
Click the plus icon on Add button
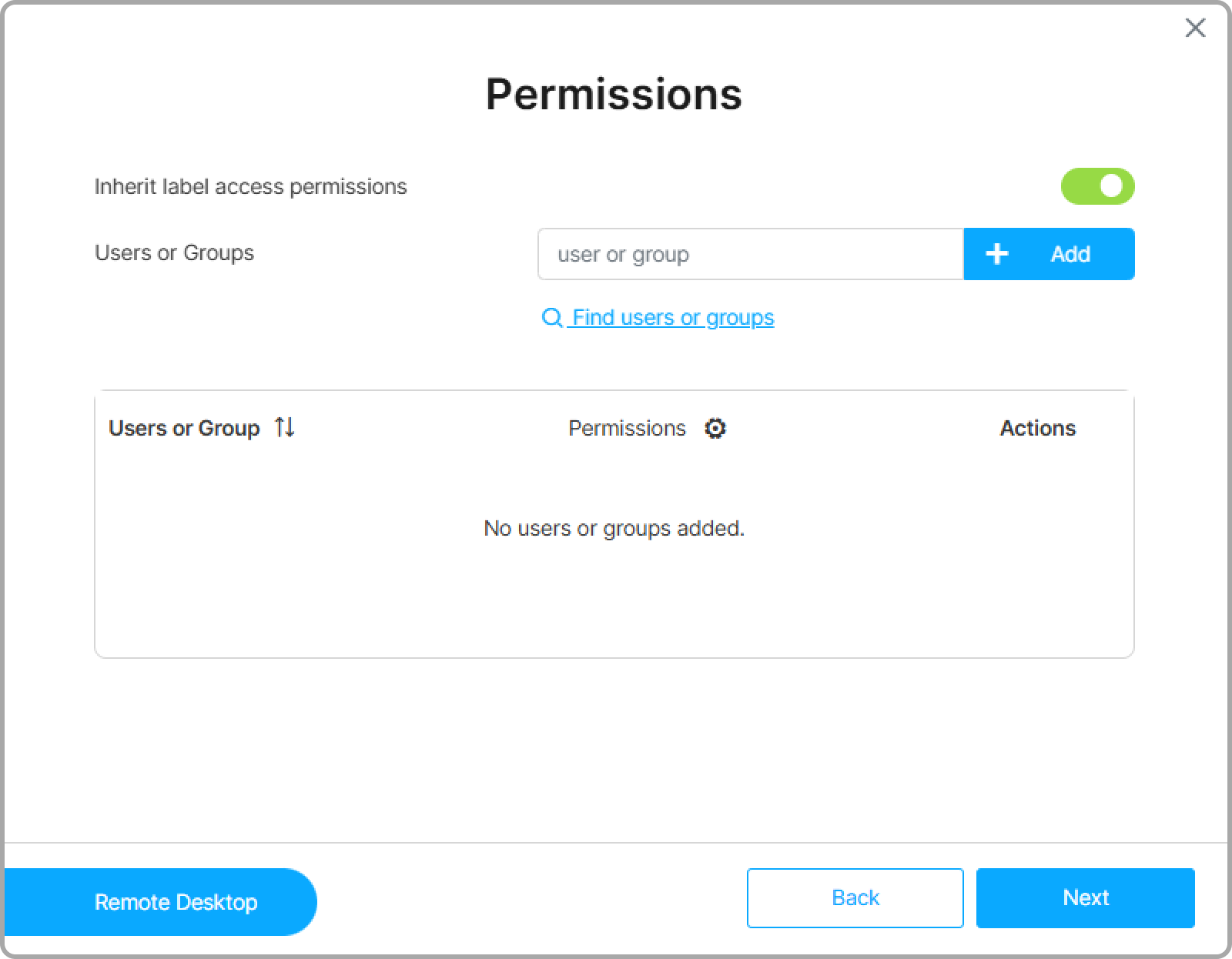997,254
